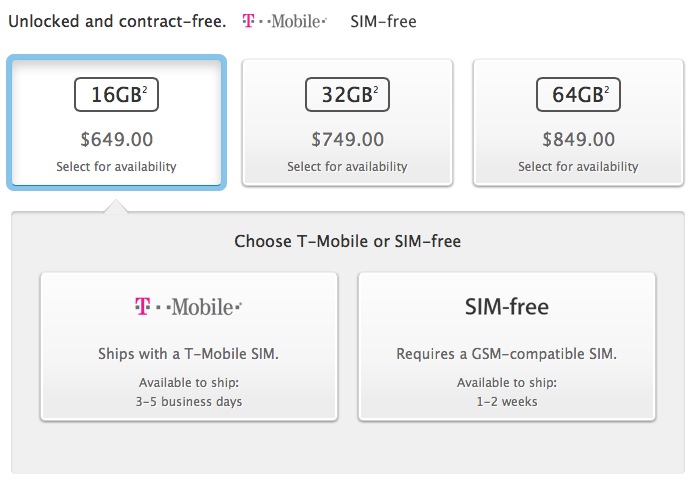Select the 16GB capacity badge
Image resolution: width=692 pixels, height=480 pixels.
[x=117, y=95]
